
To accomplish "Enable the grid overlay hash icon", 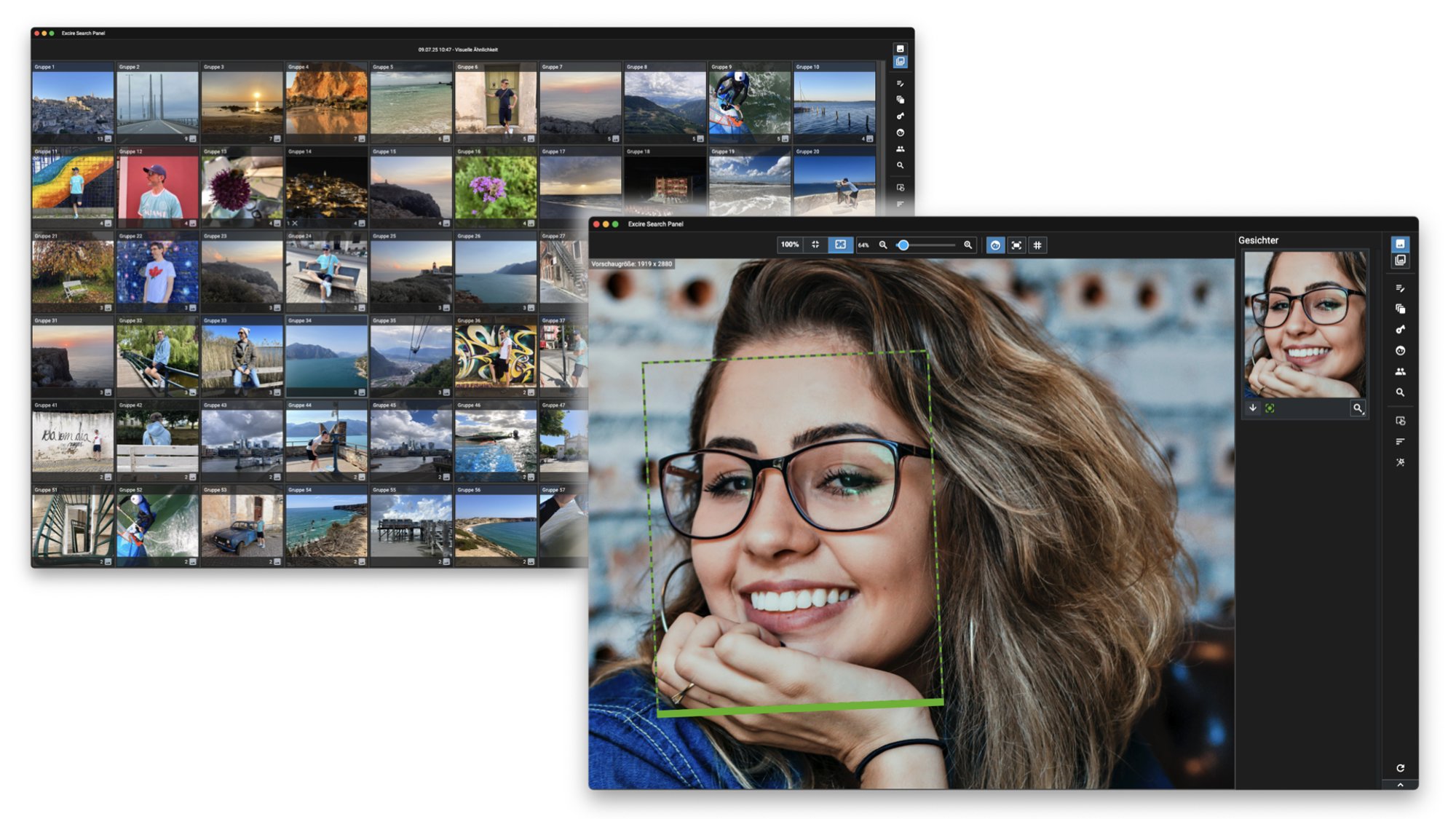I will pyautogui.click(x=1037, y=245).
